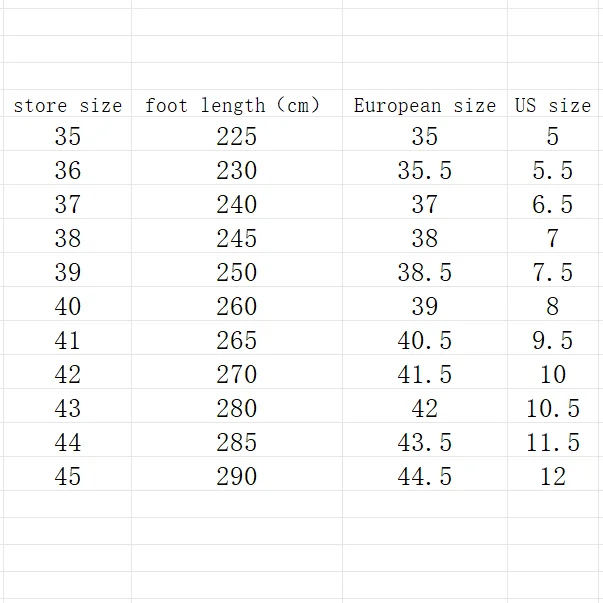Click the cell showing 40.5

click(x=424, y=341)
